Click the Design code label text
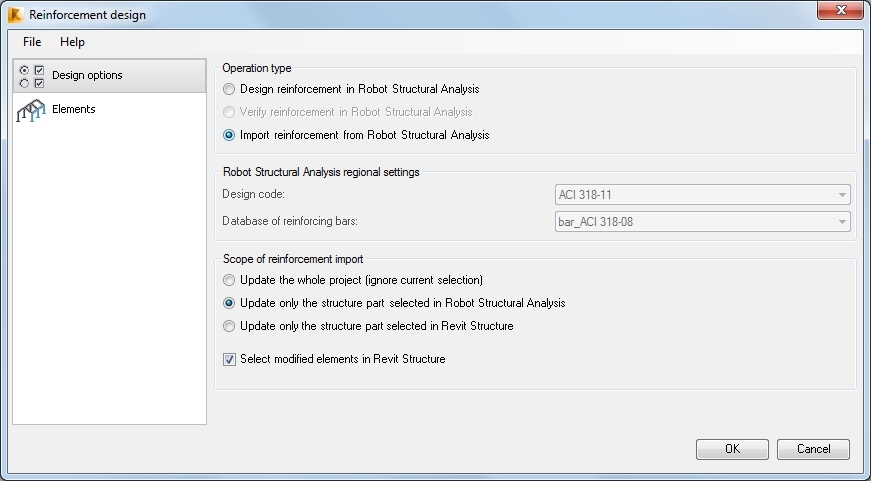Viewport: 871px width, 481px height. (x=253, y=194)
